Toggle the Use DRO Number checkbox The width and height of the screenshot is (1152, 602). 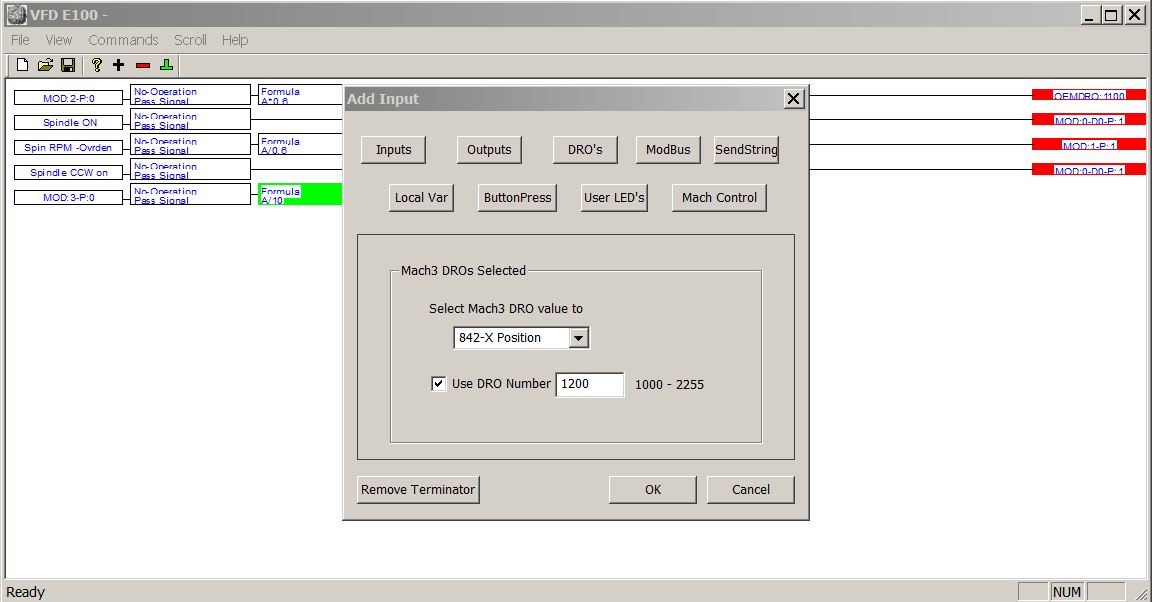click(439, 384)
